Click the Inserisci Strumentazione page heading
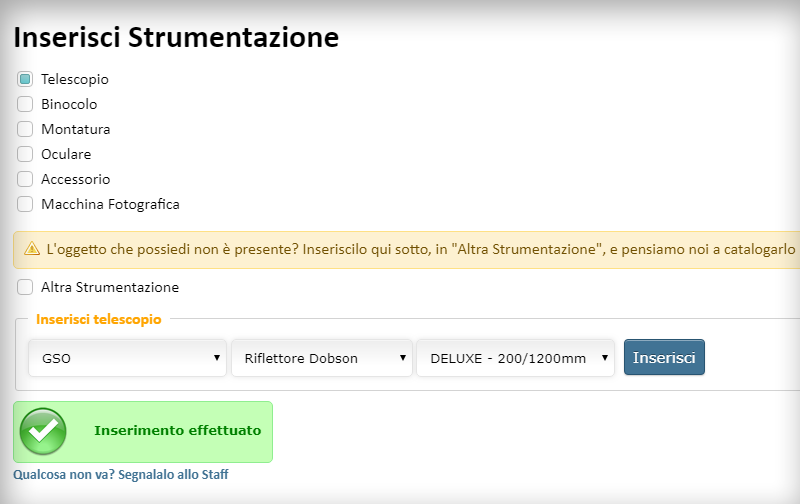 point(176,37)
